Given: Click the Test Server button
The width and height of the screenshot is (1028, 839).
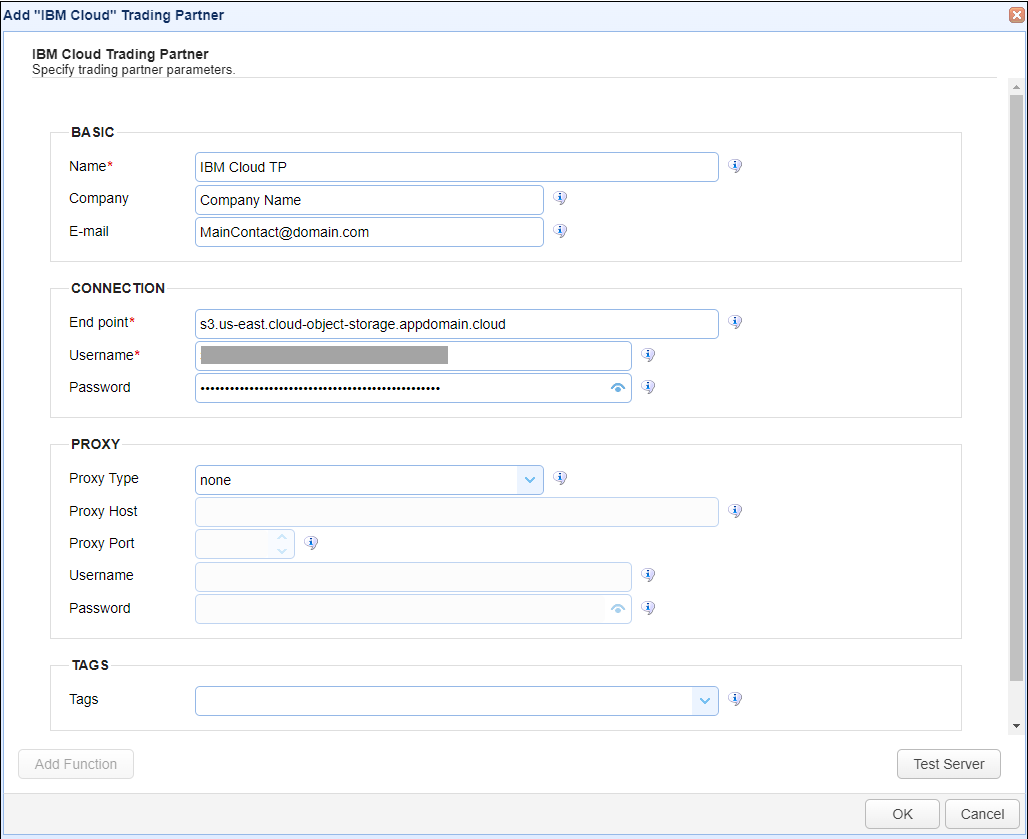Looking at the screenshot, I should coord(949,764).
